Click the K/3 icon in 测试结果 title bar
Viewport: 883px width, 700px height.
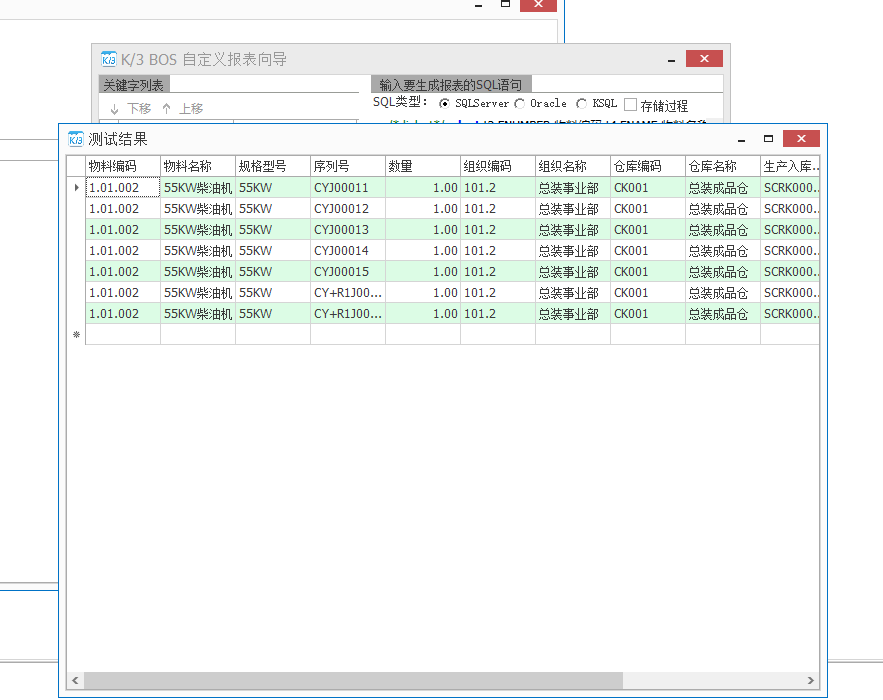[75, 139]
